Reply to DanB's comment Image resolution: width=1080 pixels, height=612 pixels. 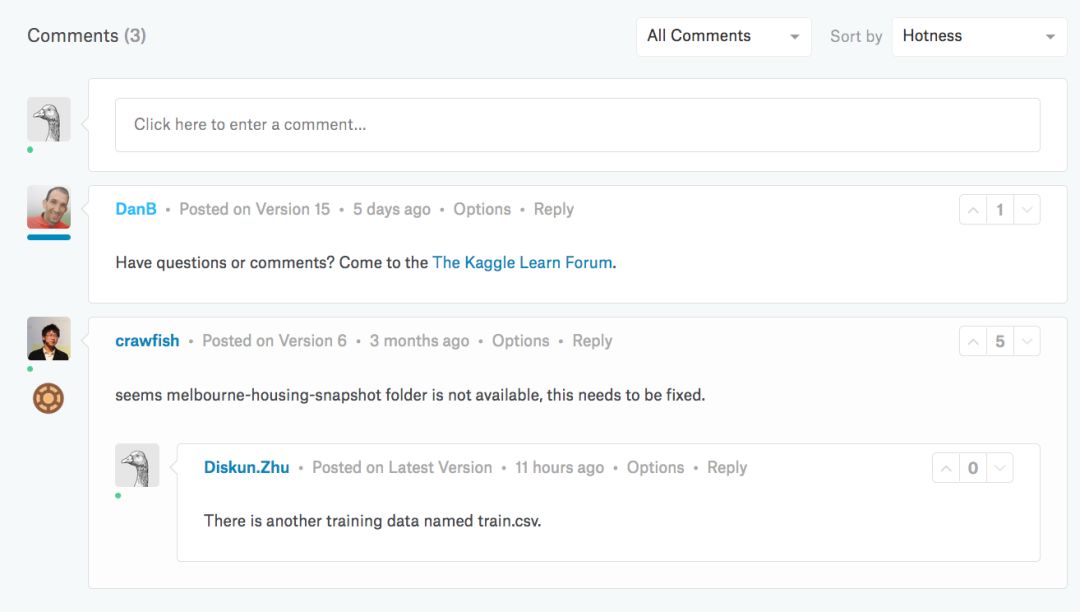pos(553,209)
